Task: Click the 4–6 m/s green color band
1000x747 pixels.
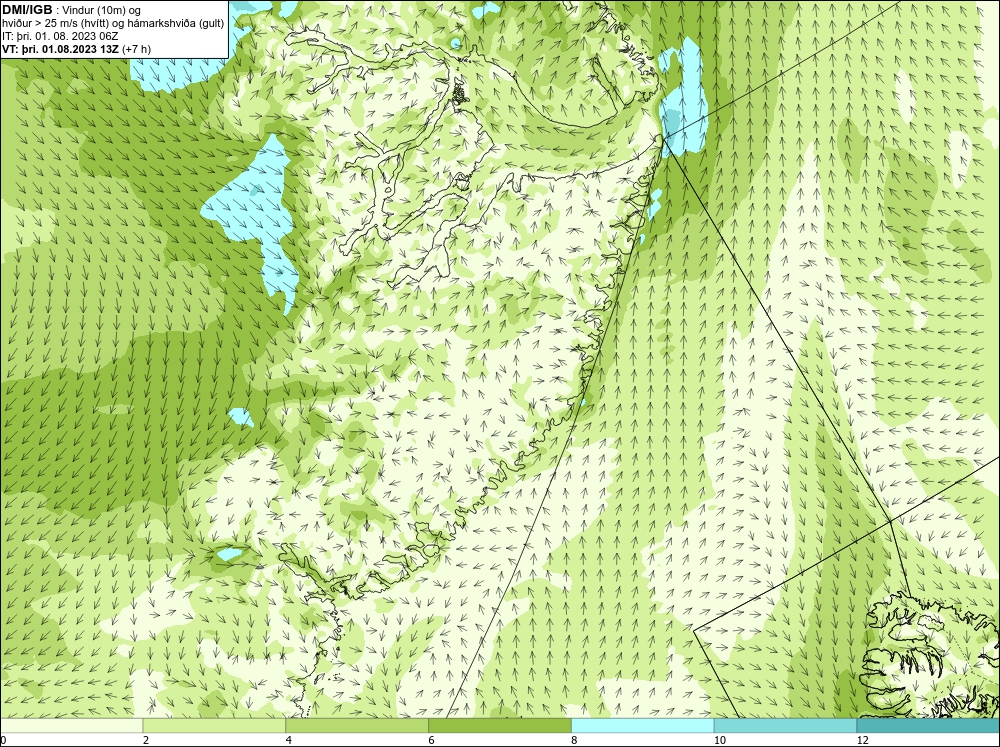Action: [x=357, y=726]
